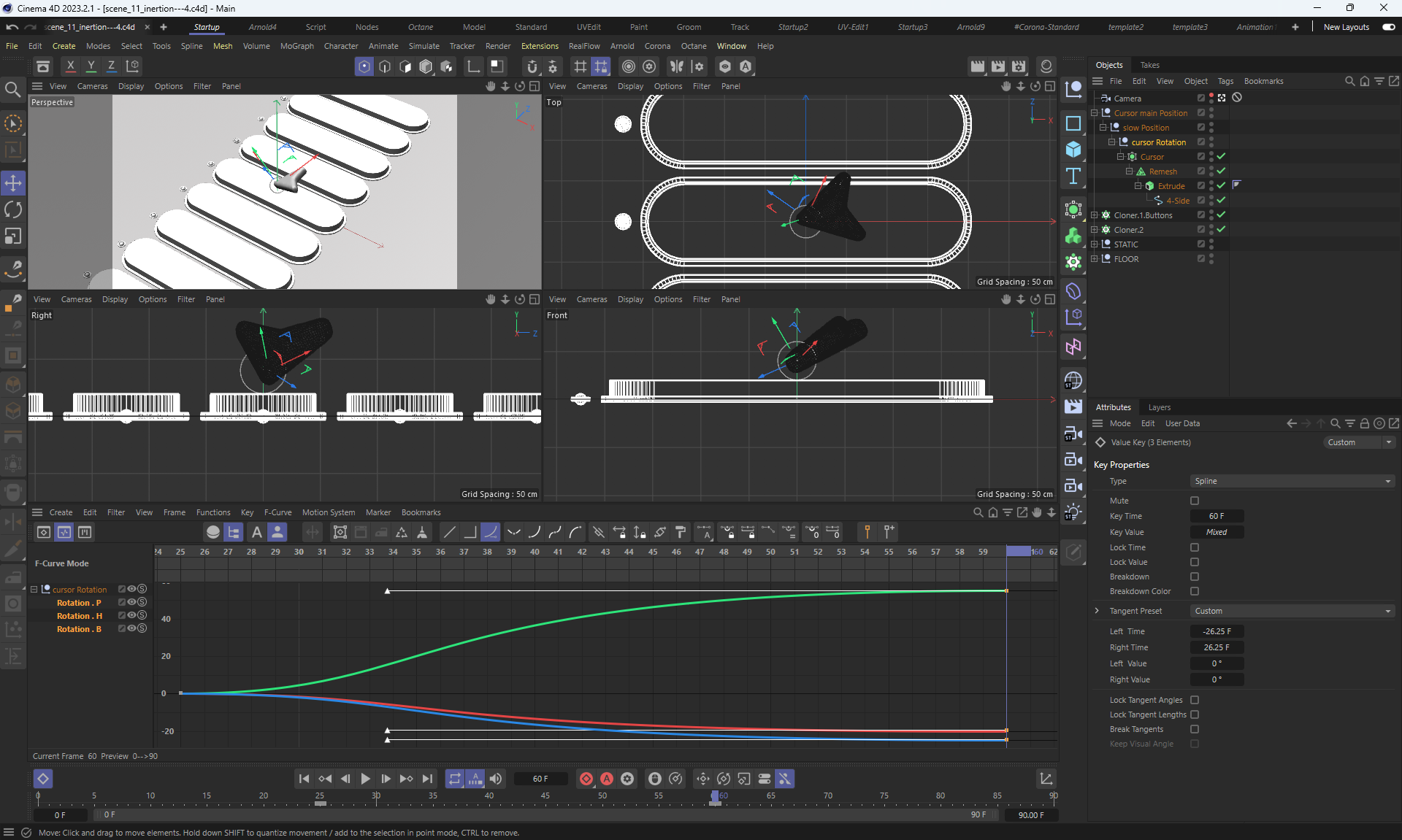Open the key Type Spline dropdown
1402x840 pixels.
[1291, 481]
